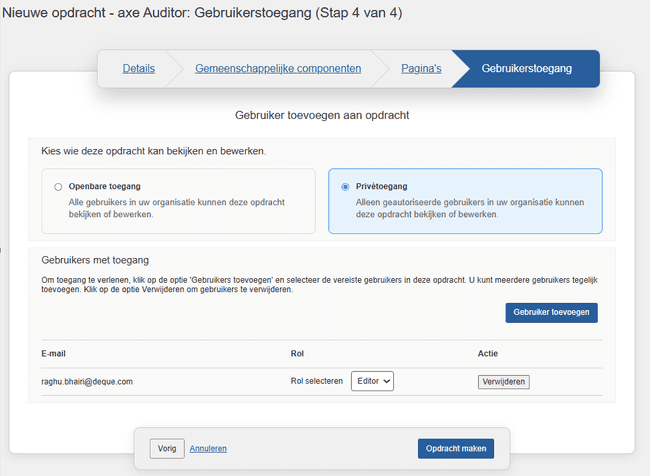Screen dimensions: 650x476
Task: Click the Vorig button
Action: pyautogui.click(x=167, y=449)
